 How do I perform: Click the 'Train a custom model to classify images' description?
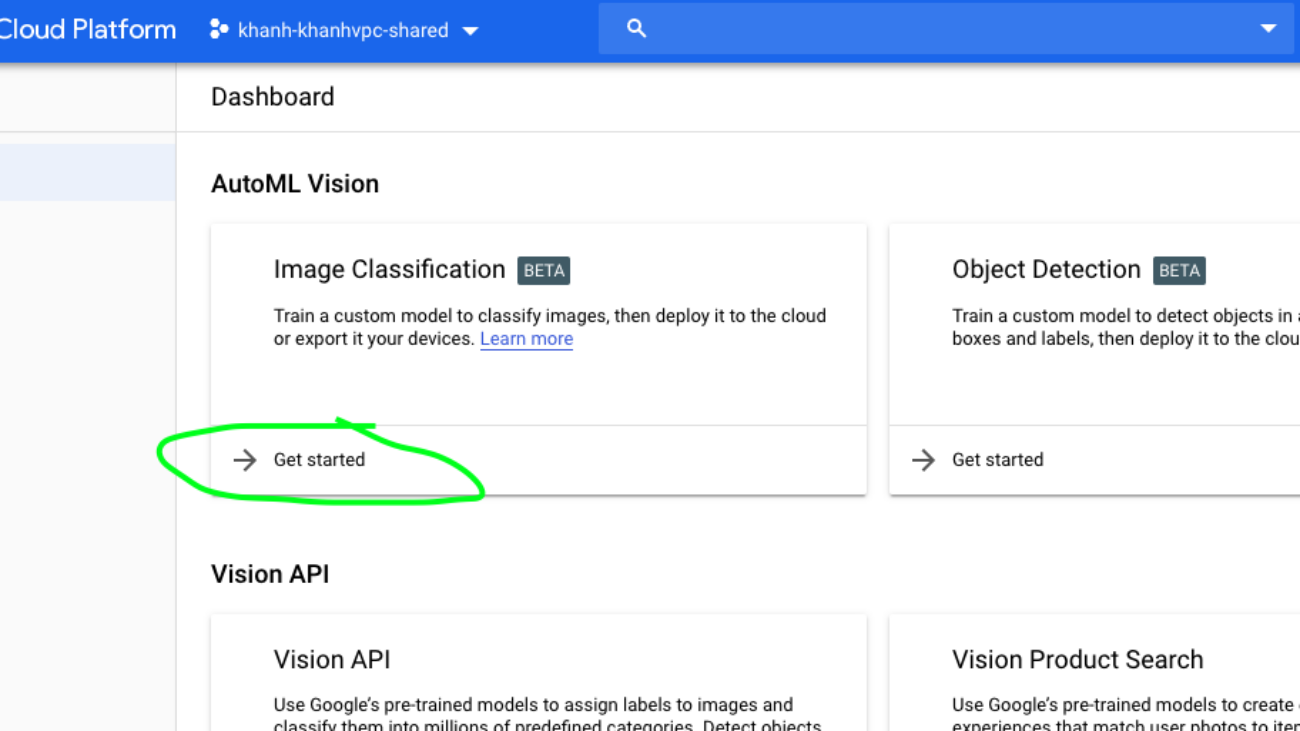pos(550,327)
